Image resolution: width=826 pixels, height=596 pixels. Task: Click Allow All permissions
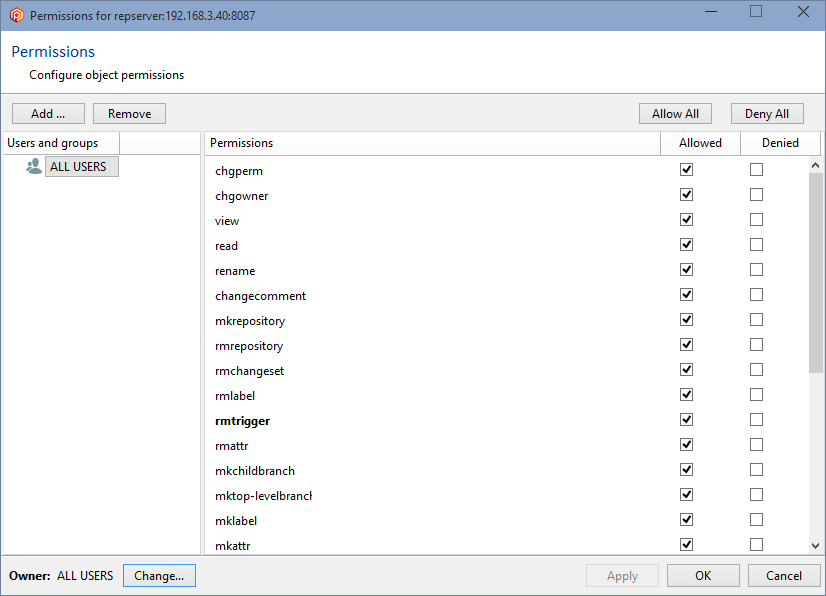tap(675, 114)
